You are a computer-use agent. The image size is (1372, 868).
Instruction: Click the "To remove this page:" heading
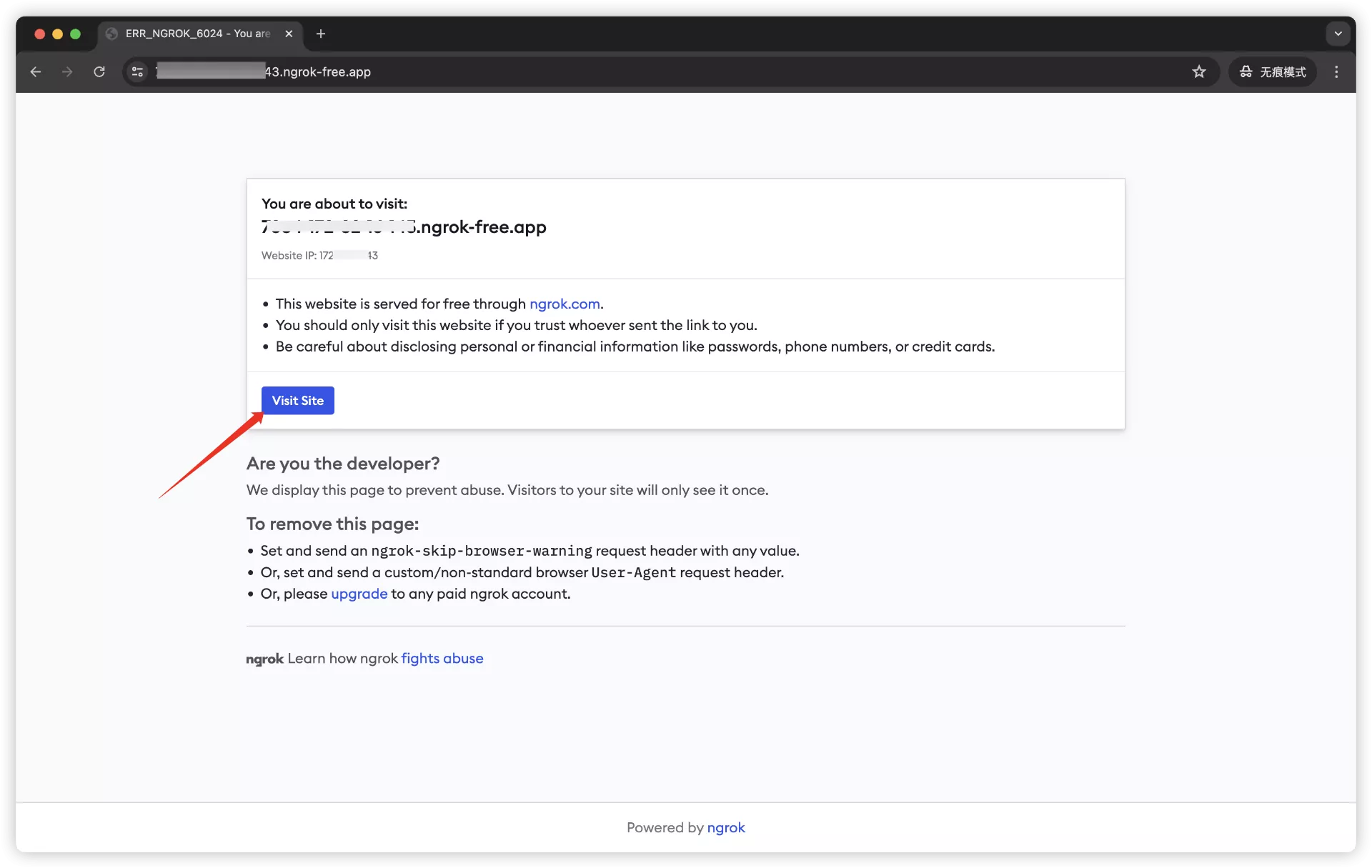332,524
